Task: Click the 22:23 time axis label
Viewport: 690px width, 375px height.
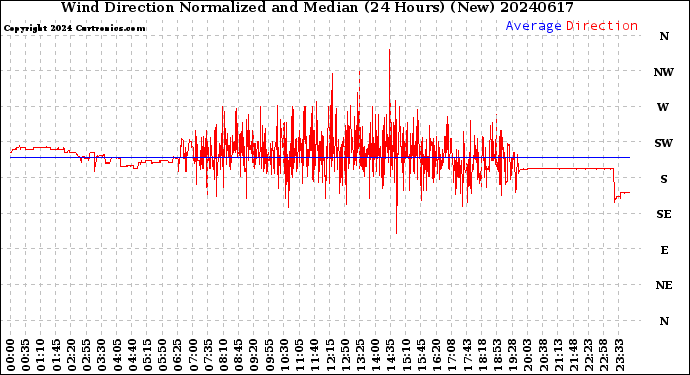Action: (589, 355)
